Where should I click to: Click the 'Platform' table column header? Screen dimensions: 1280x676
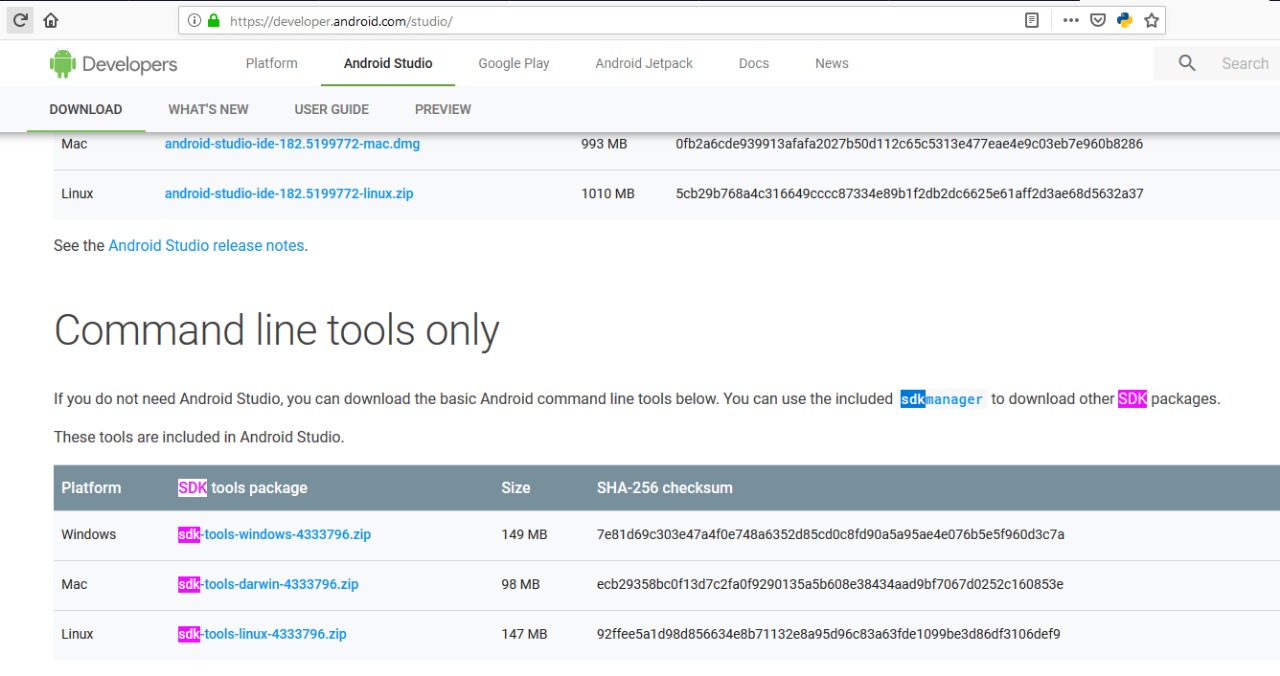click(91, 488)
